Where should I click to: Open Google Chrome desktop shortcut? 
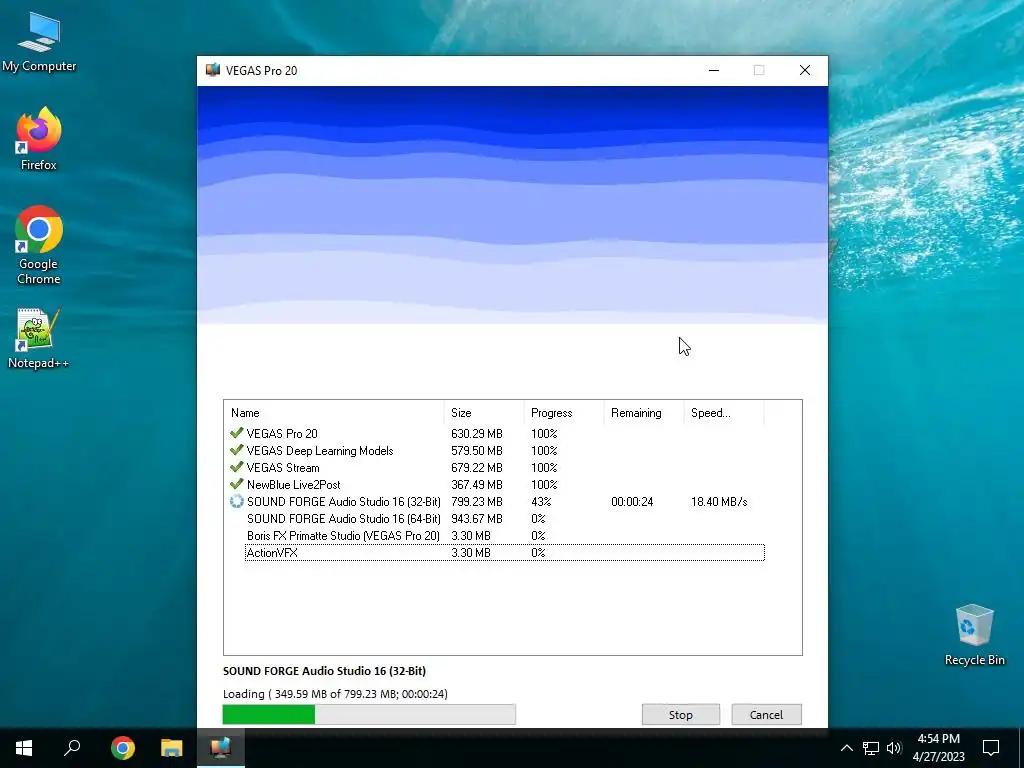click(x=39, y=245)
